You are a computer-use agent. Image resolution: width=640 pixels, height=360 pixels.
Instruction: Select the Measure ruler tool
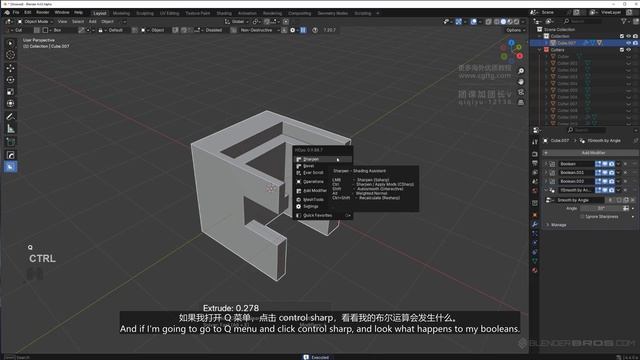(x=11, y=129)
